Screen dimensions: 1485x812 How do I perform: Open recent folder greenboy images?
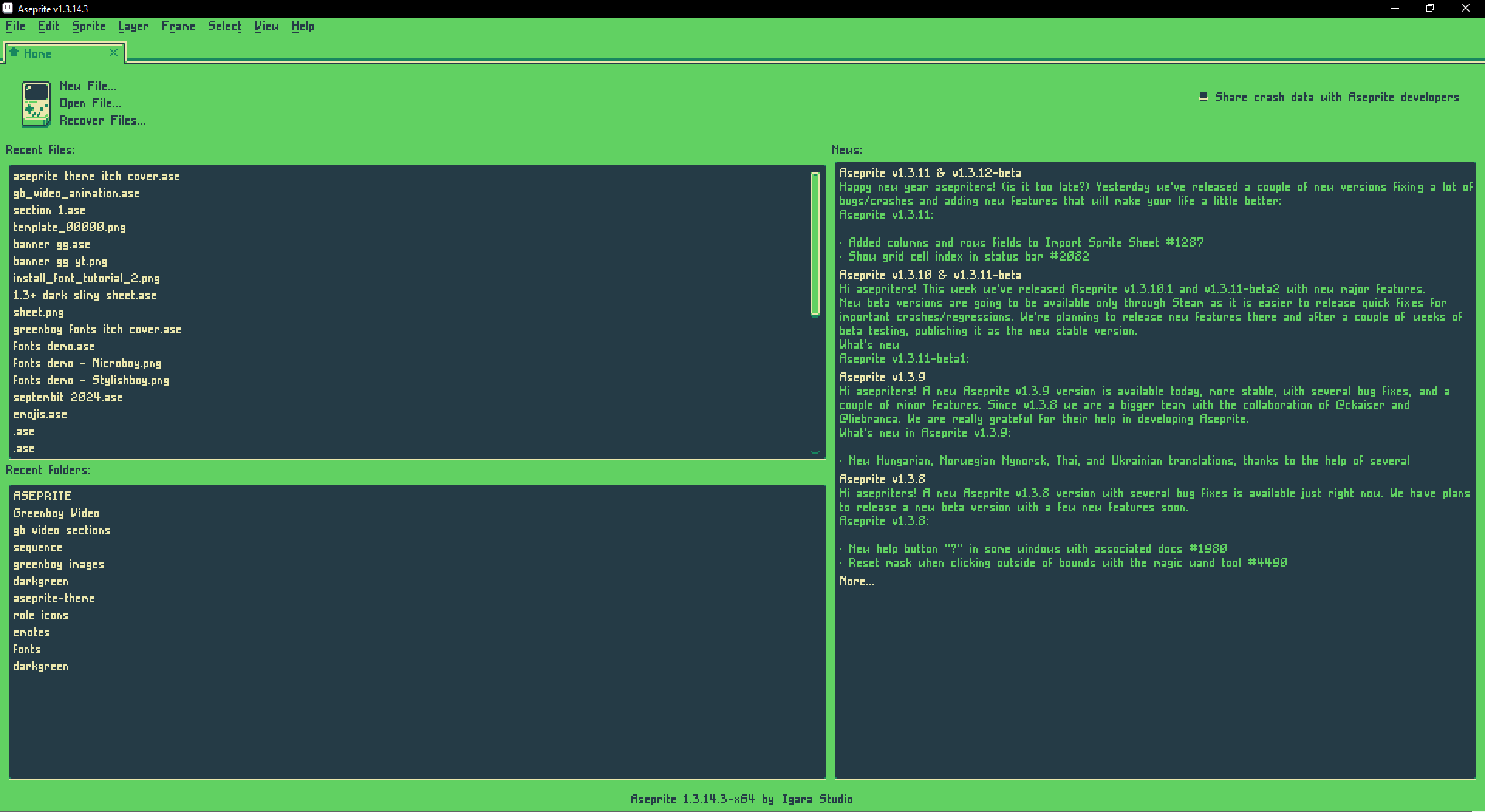(x=59, y=565)
